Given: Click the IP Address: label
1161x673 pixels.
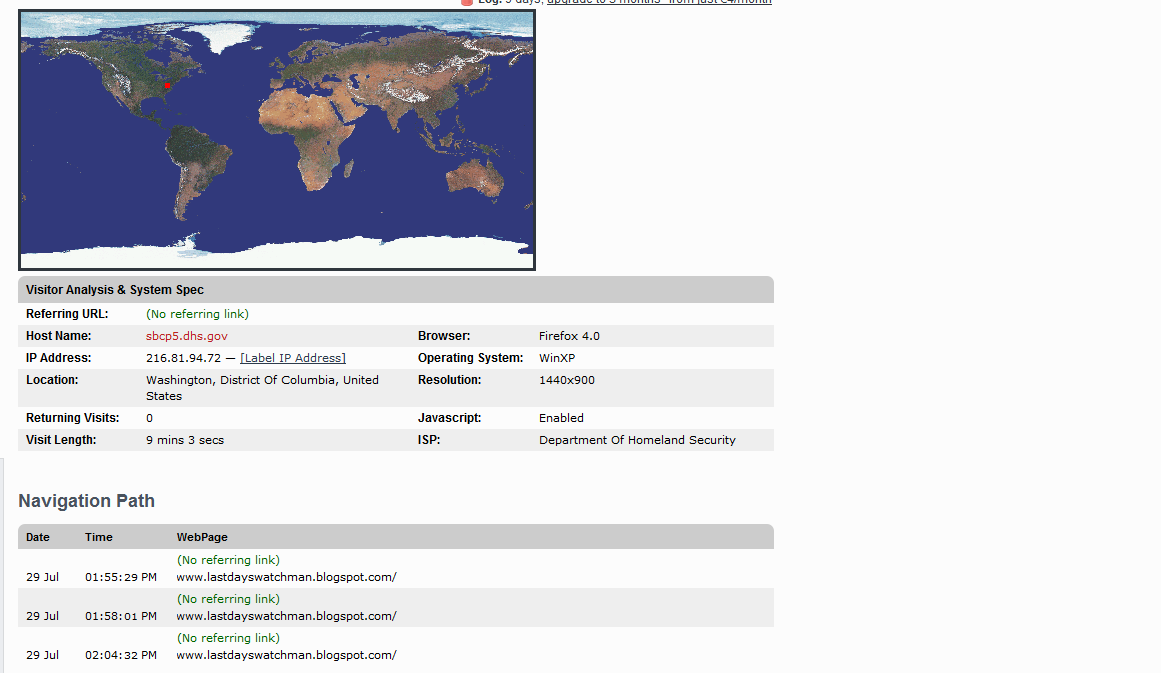Looking at the screenshot, I should pos(58,358).
